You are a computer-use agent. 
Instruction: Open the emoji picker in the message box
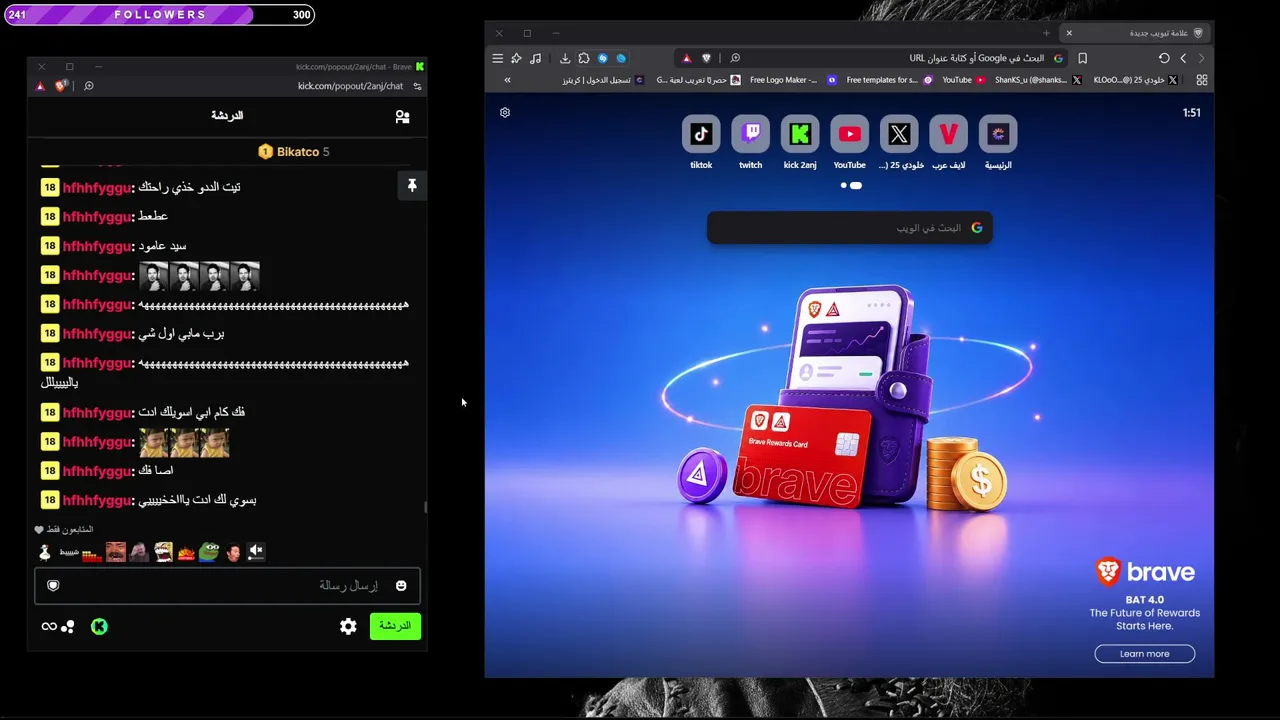tap(401, 586)
